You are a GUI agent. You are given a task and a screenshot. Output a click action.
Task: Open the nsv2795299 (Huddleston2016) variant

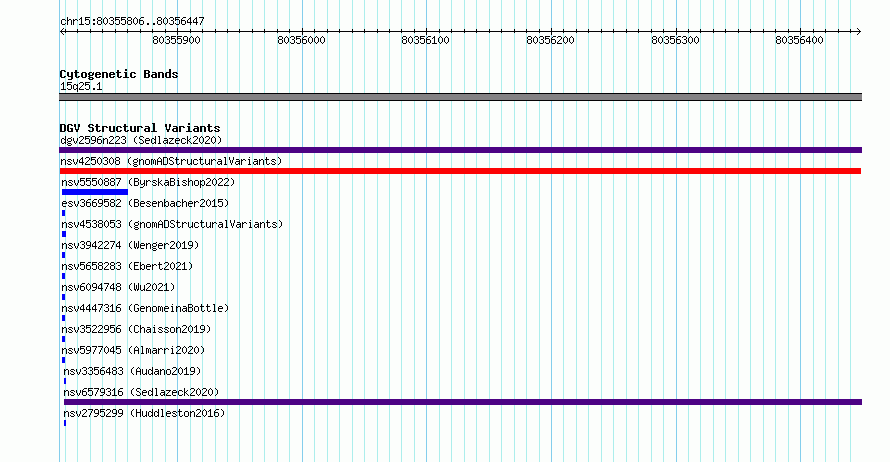[x=144, y=413]
